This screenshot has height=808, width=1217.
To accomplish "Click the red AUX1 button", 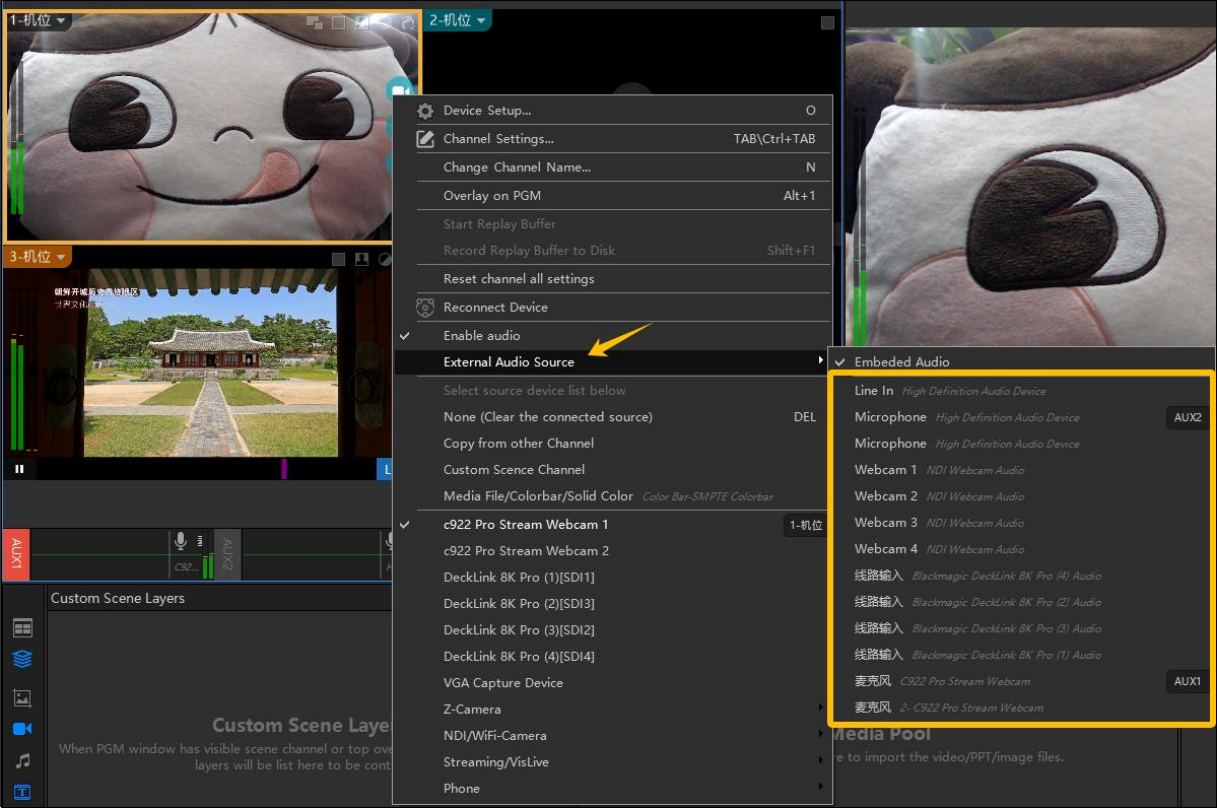I will 16,554.
